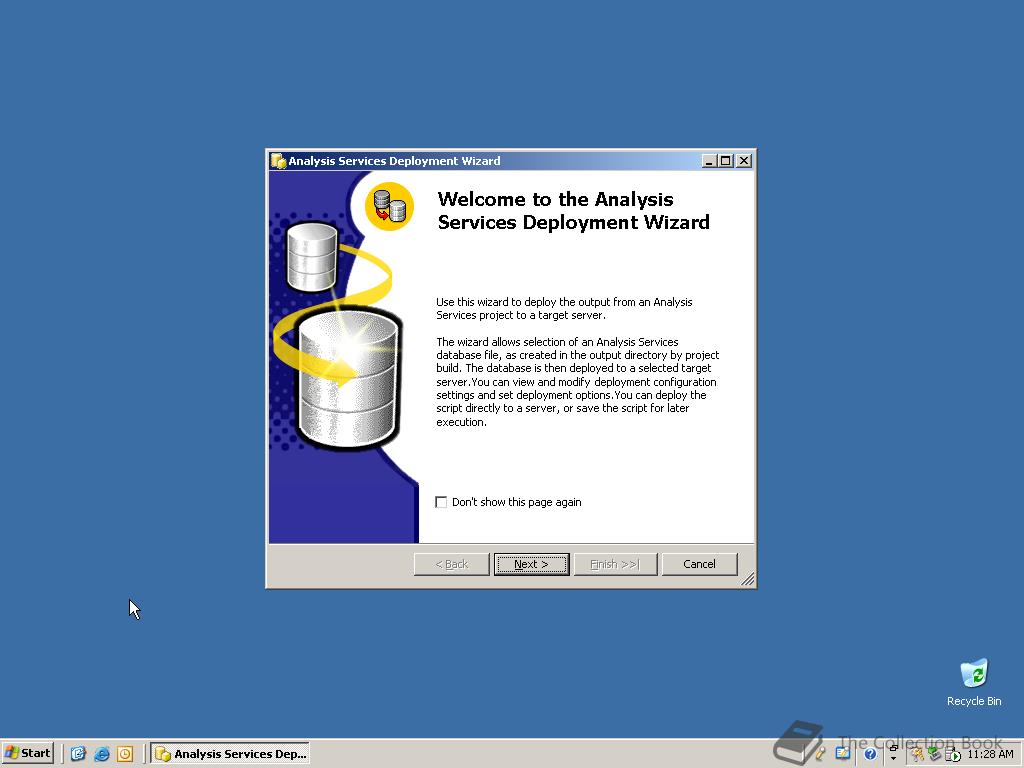Select Analysis Services Dep... taskbar button
1024x768 pixels.
(x=230, y=754)
